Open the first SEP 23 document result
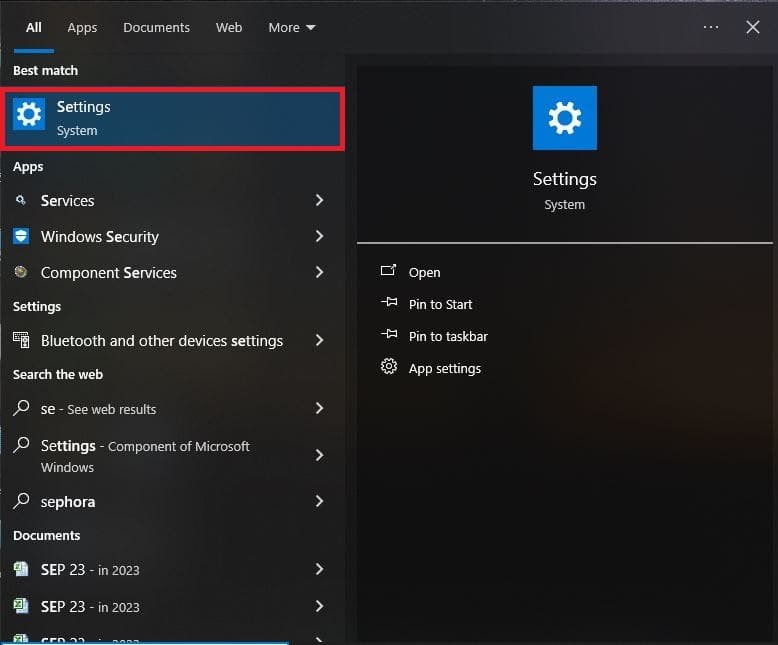 click(x=90, y=570)
